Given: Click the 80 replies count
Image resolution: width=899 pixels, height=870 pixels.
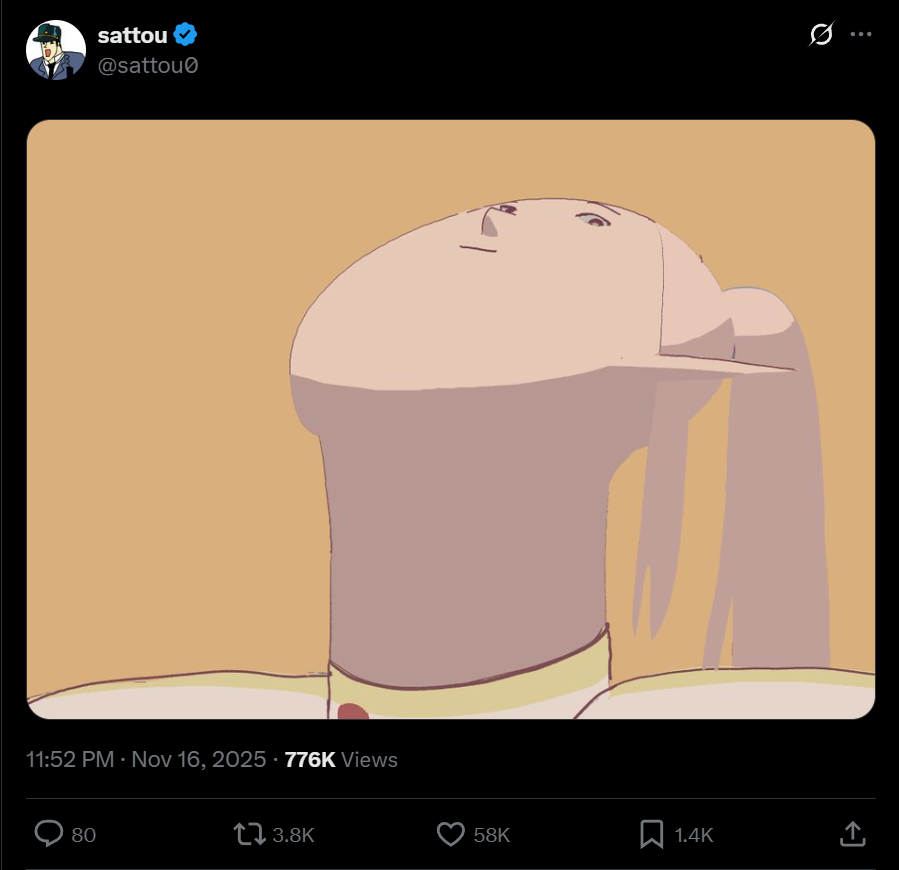Looking at the screenshot, I should coord(84,835).
